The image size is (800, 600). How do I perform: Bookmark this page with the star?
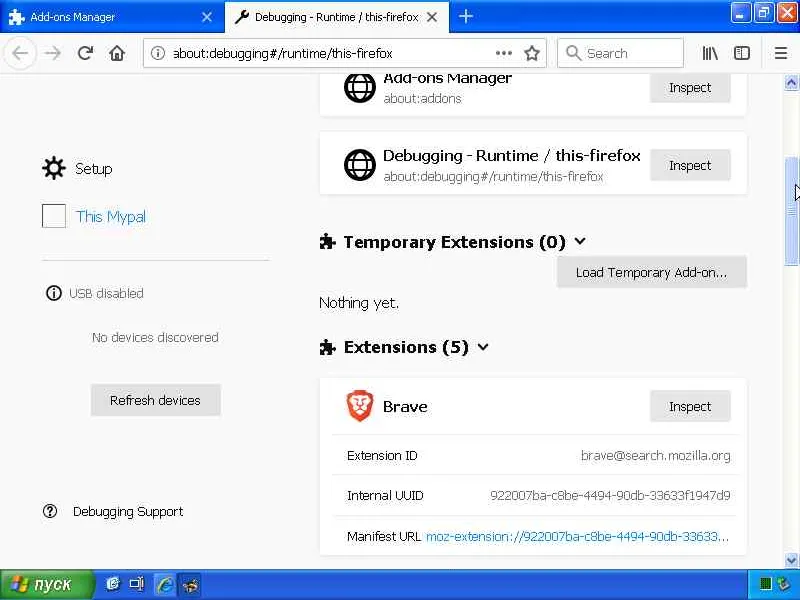point(532,53)
